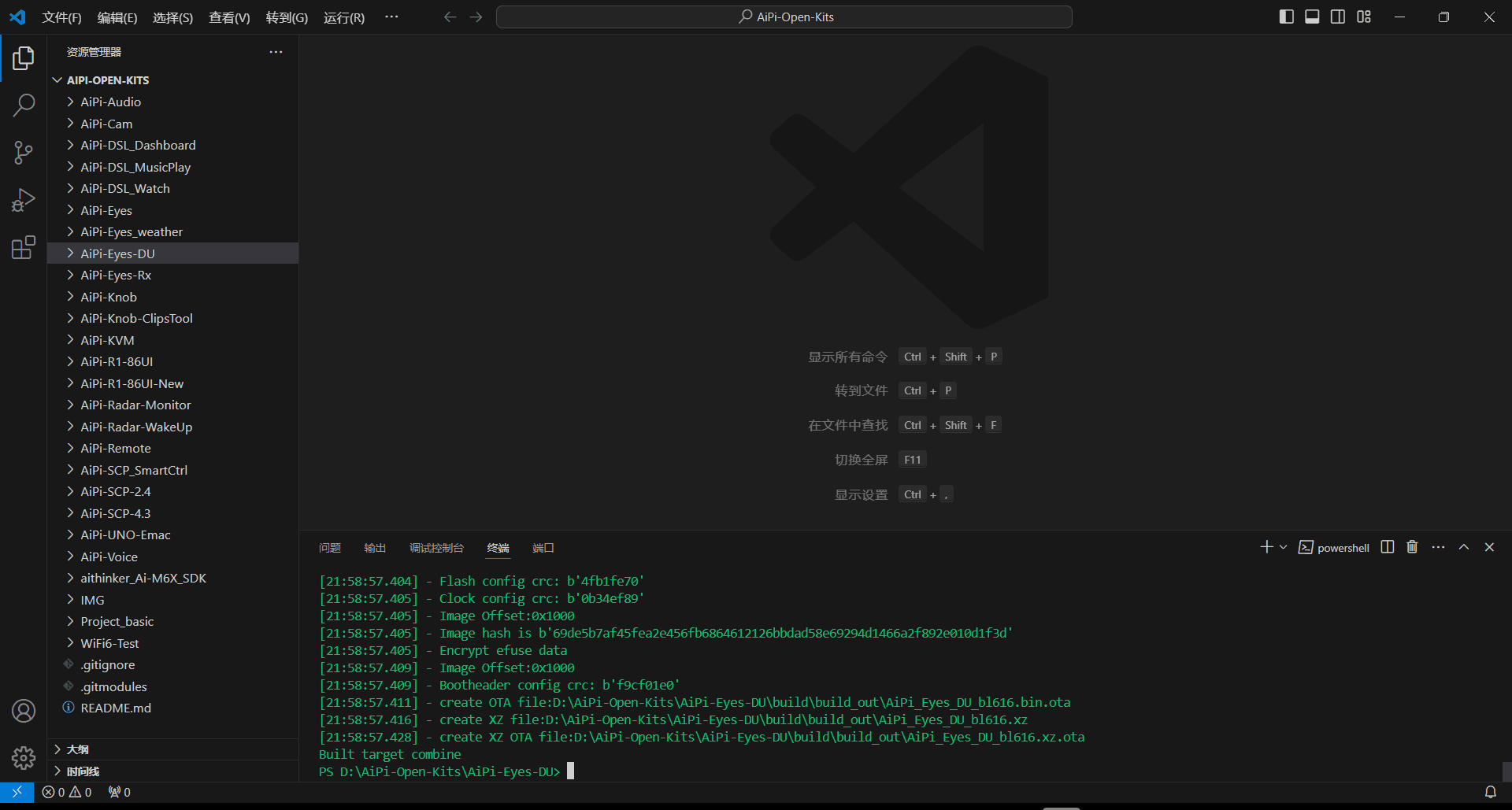Image resolution: width=1512 pixels, height=810 pixels.
Task: Select the AiPi-Radar-Monitor folder
Action: click(x=173, y=405)
